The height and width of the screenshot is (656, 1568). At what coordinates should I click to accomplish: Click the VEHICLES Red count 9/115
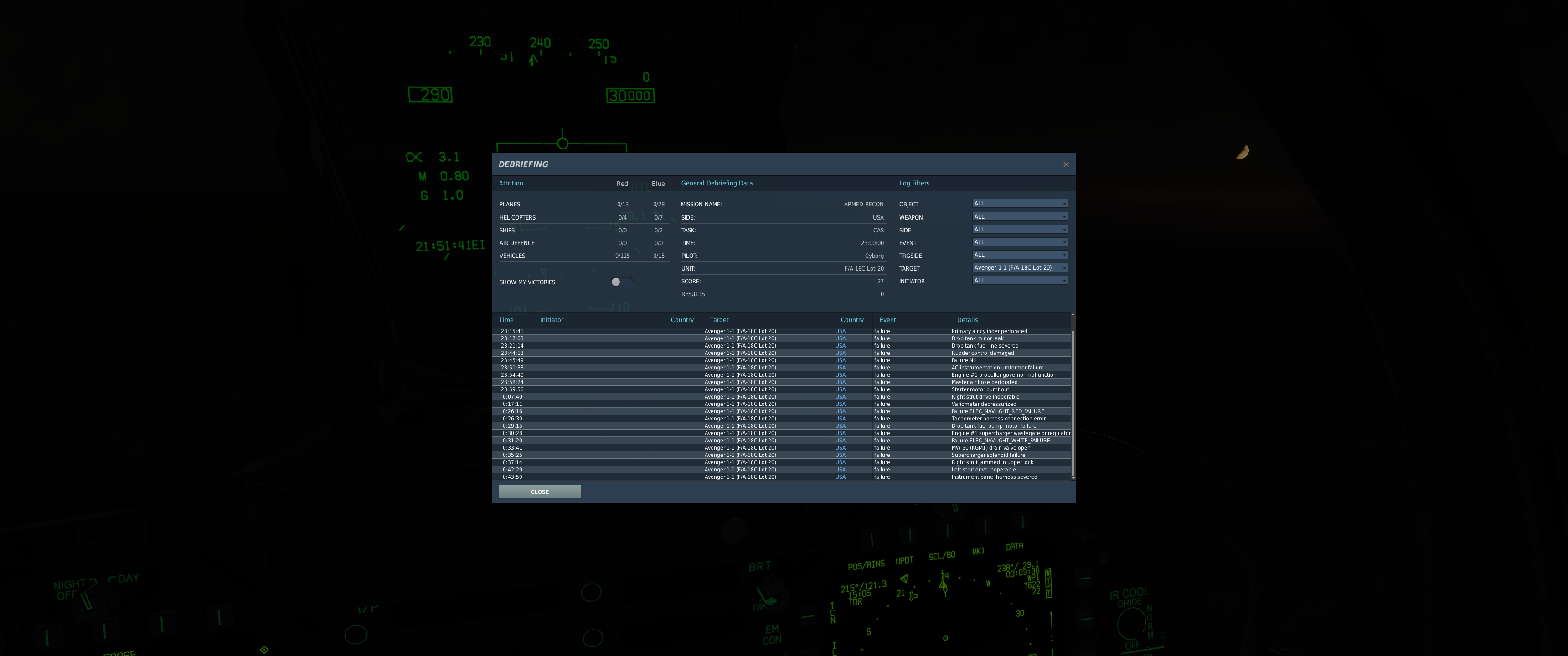(622, 256)
